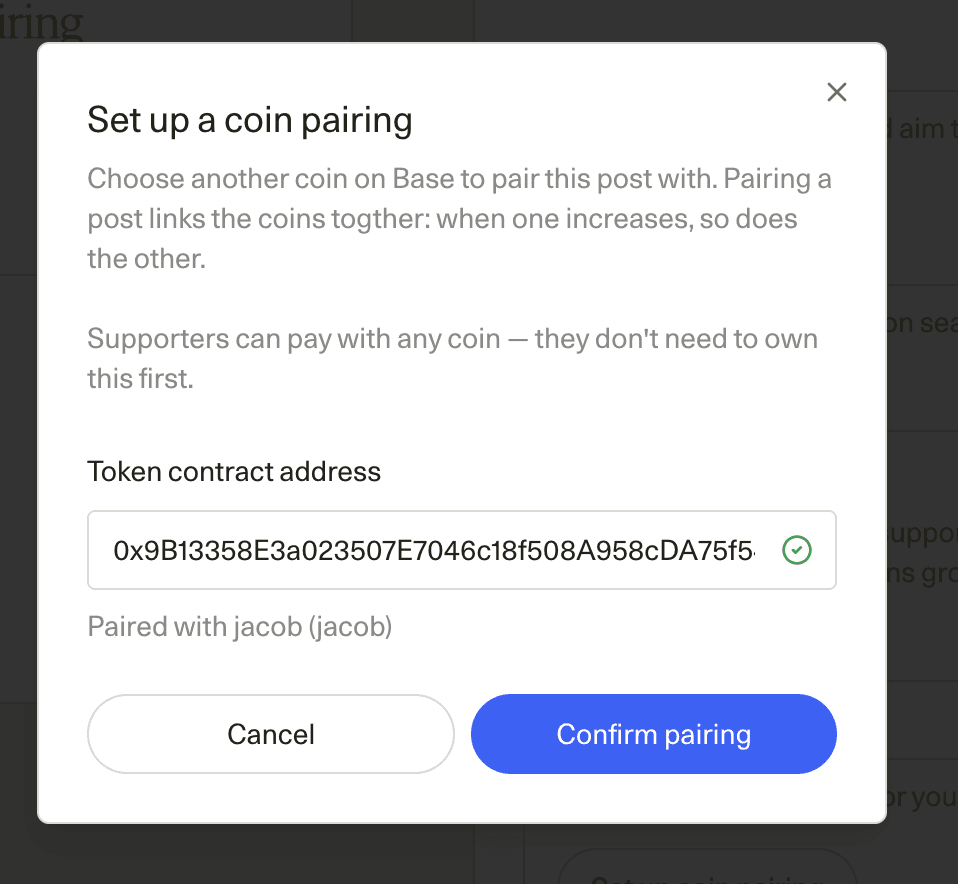
Task: Click the green validation checkmark icon
Action: click(x=797, y=550)
